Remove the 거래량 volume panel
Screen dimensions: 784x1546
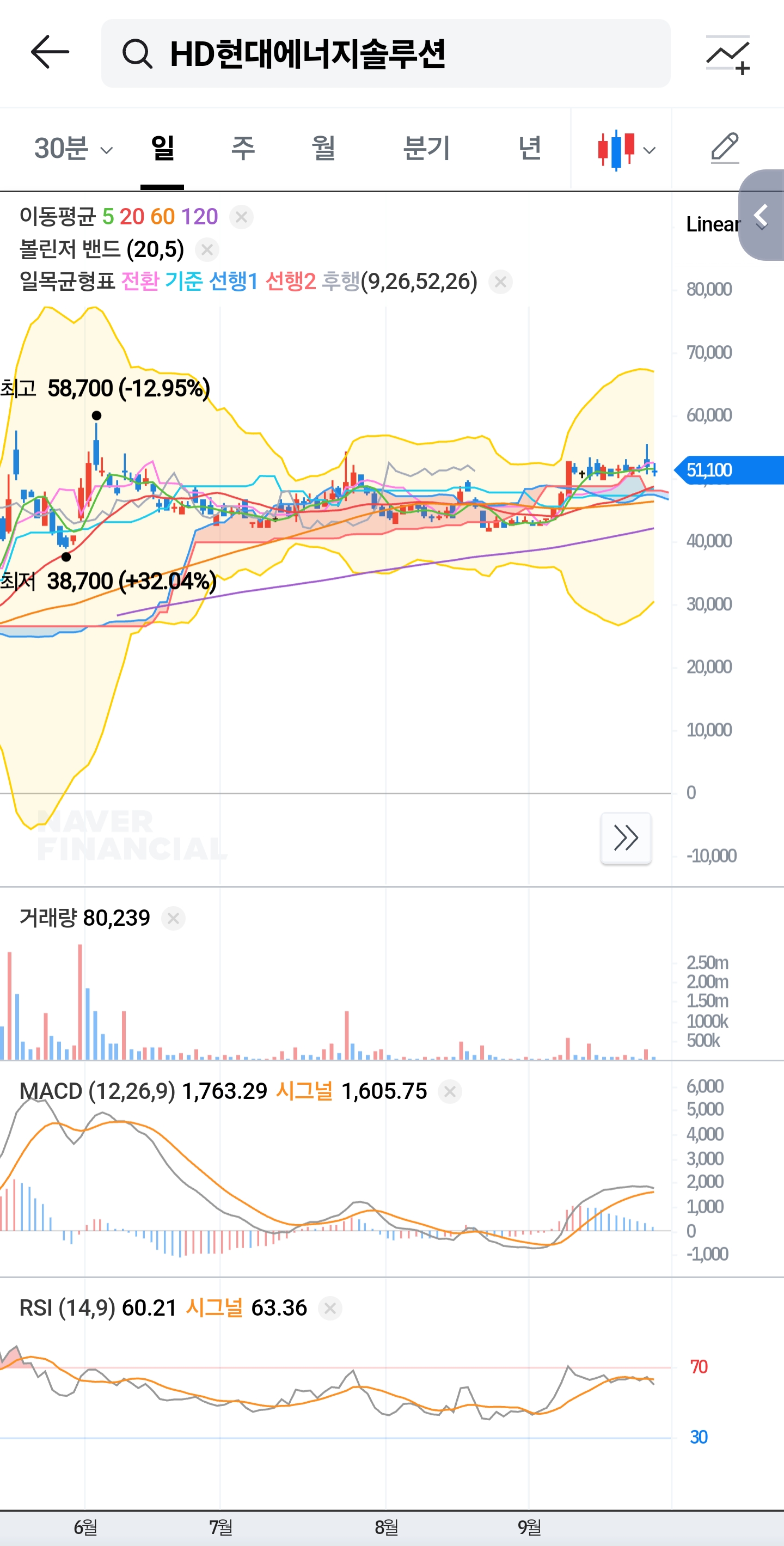(173, 918)
